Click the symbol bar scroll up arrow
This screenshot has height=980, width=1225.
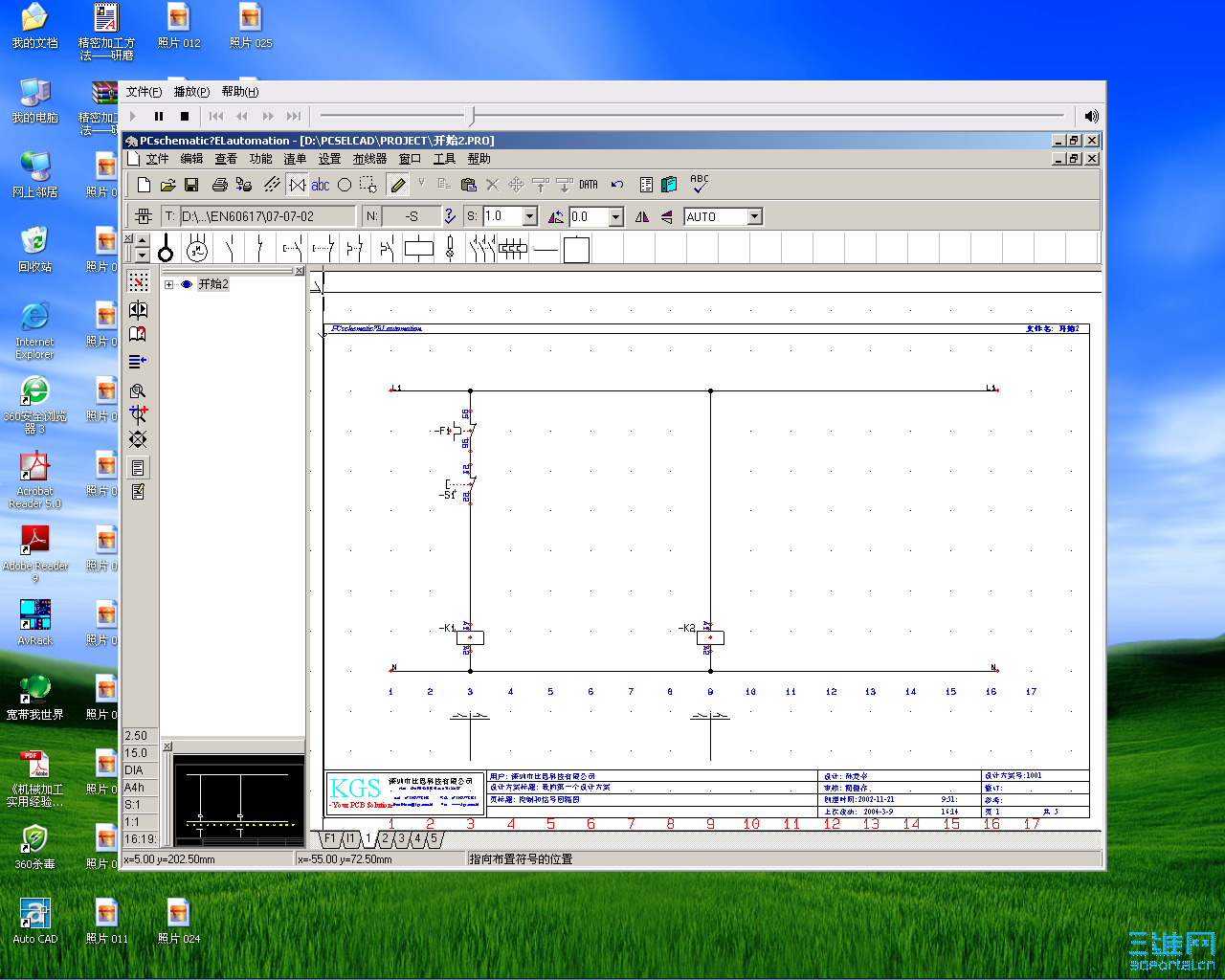point(143,241)
